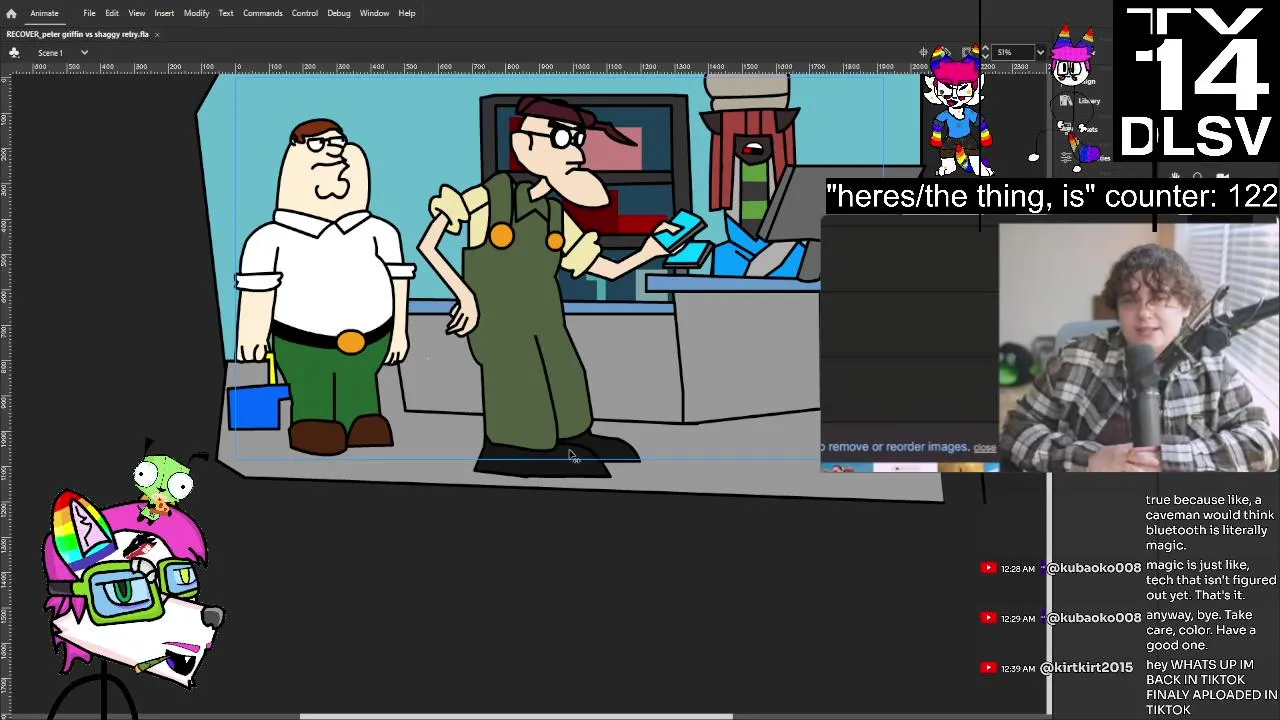Open the Control menu
Image resolution: width=1280 pixels, height=720 pixels.
[x=305, y=13]
